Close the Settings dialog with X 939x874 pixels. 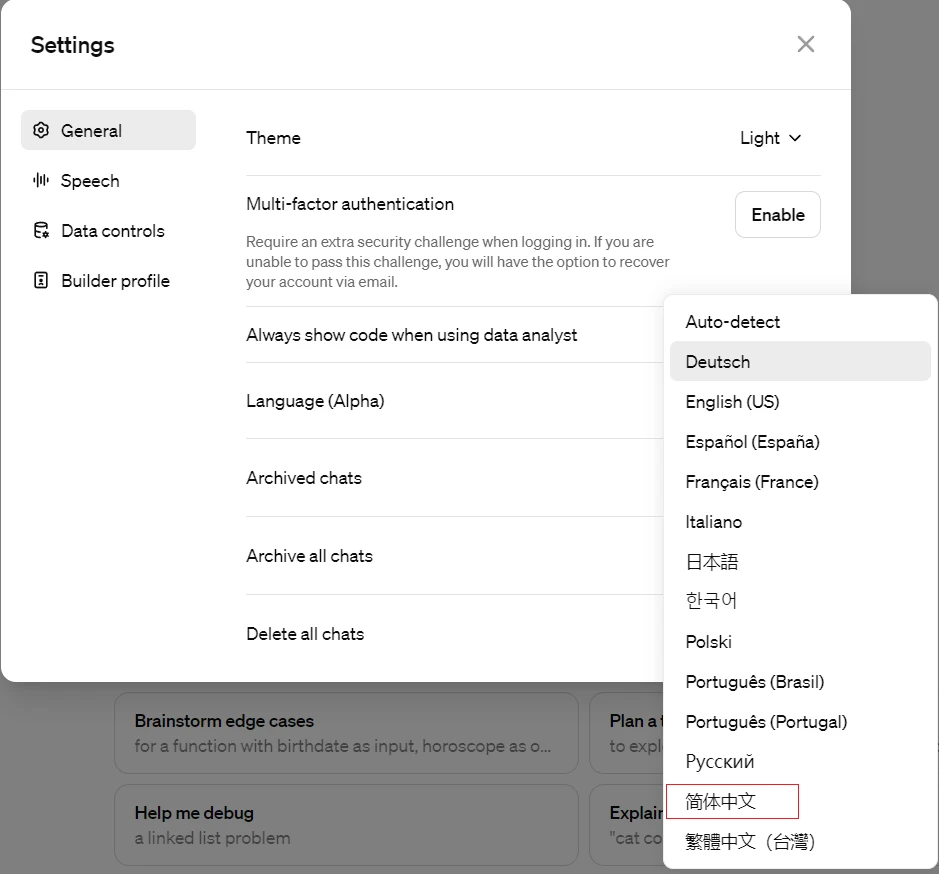coord(805,44)
